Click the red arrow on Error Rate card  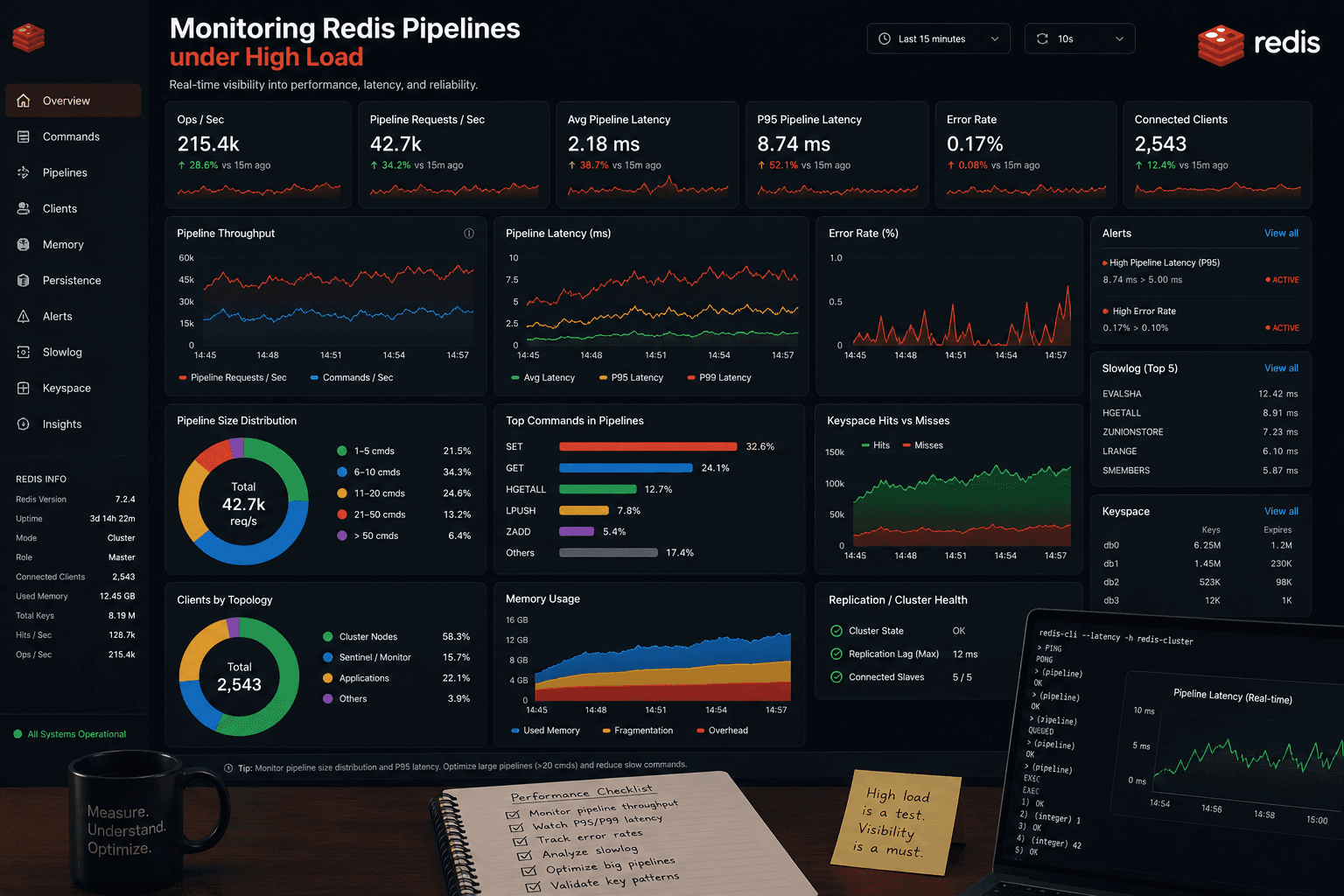pos(951,165)
